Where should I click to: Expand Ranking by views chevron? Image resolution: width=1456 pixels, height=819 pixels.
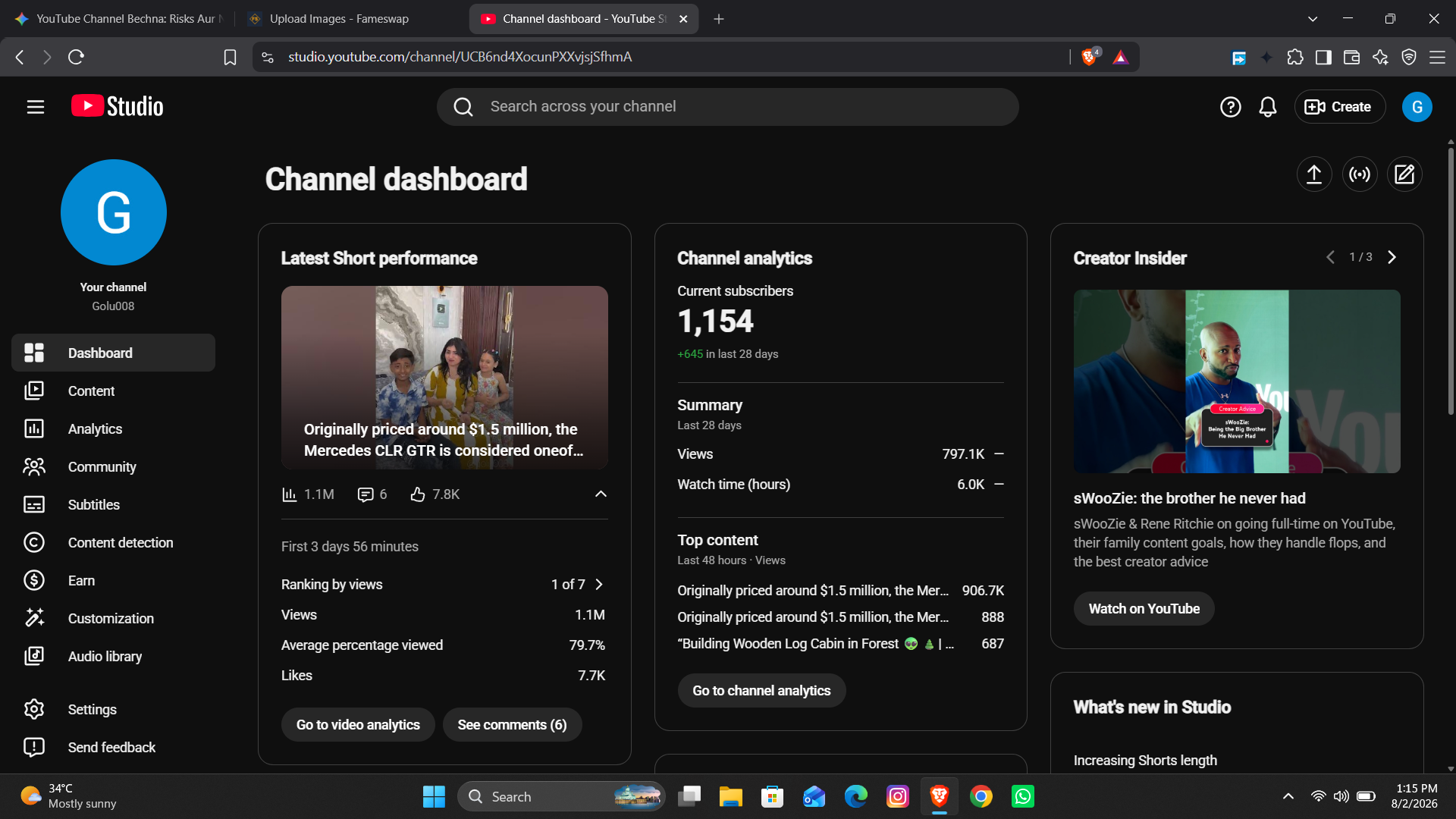point(599,584)
